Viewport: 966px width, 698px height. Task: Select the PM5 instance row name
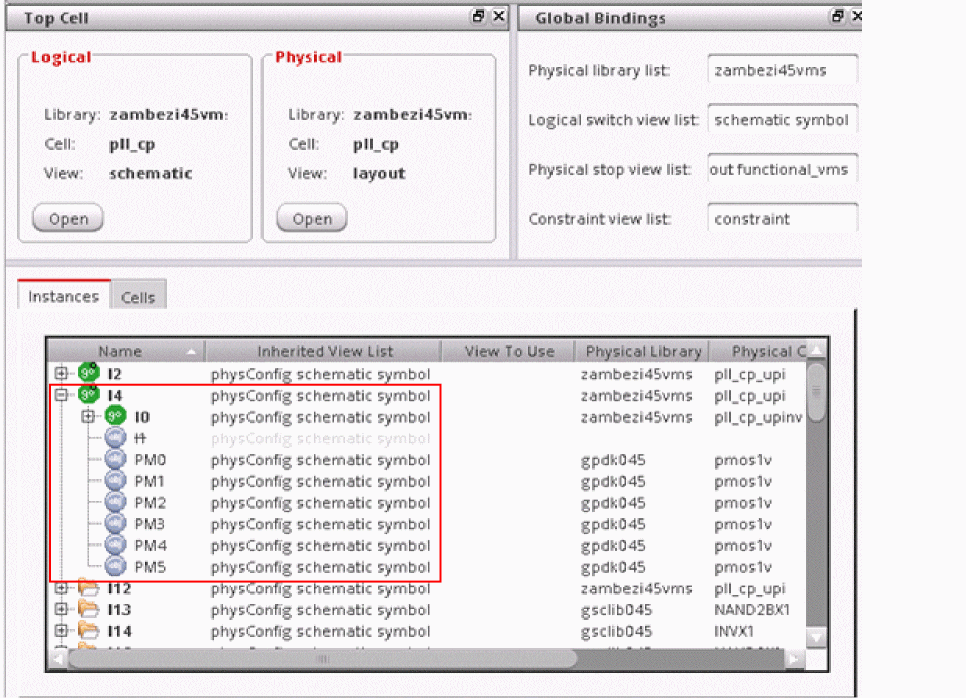150,567
